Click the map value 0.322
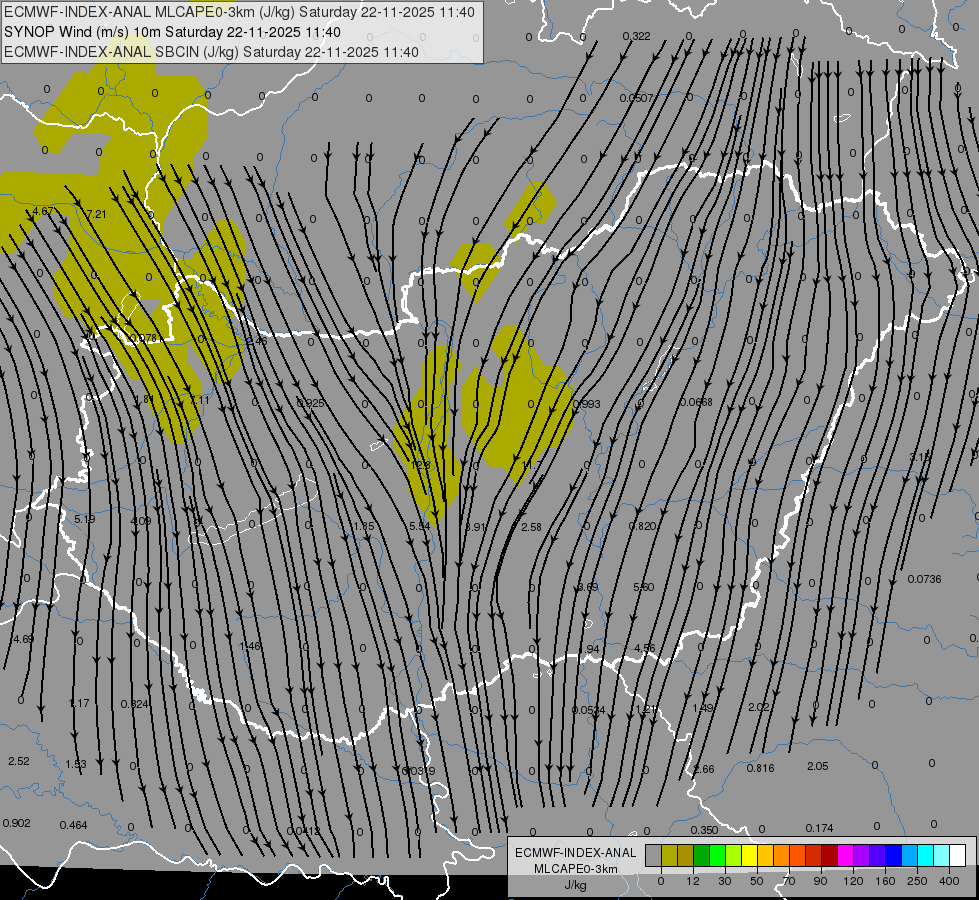 636,36
